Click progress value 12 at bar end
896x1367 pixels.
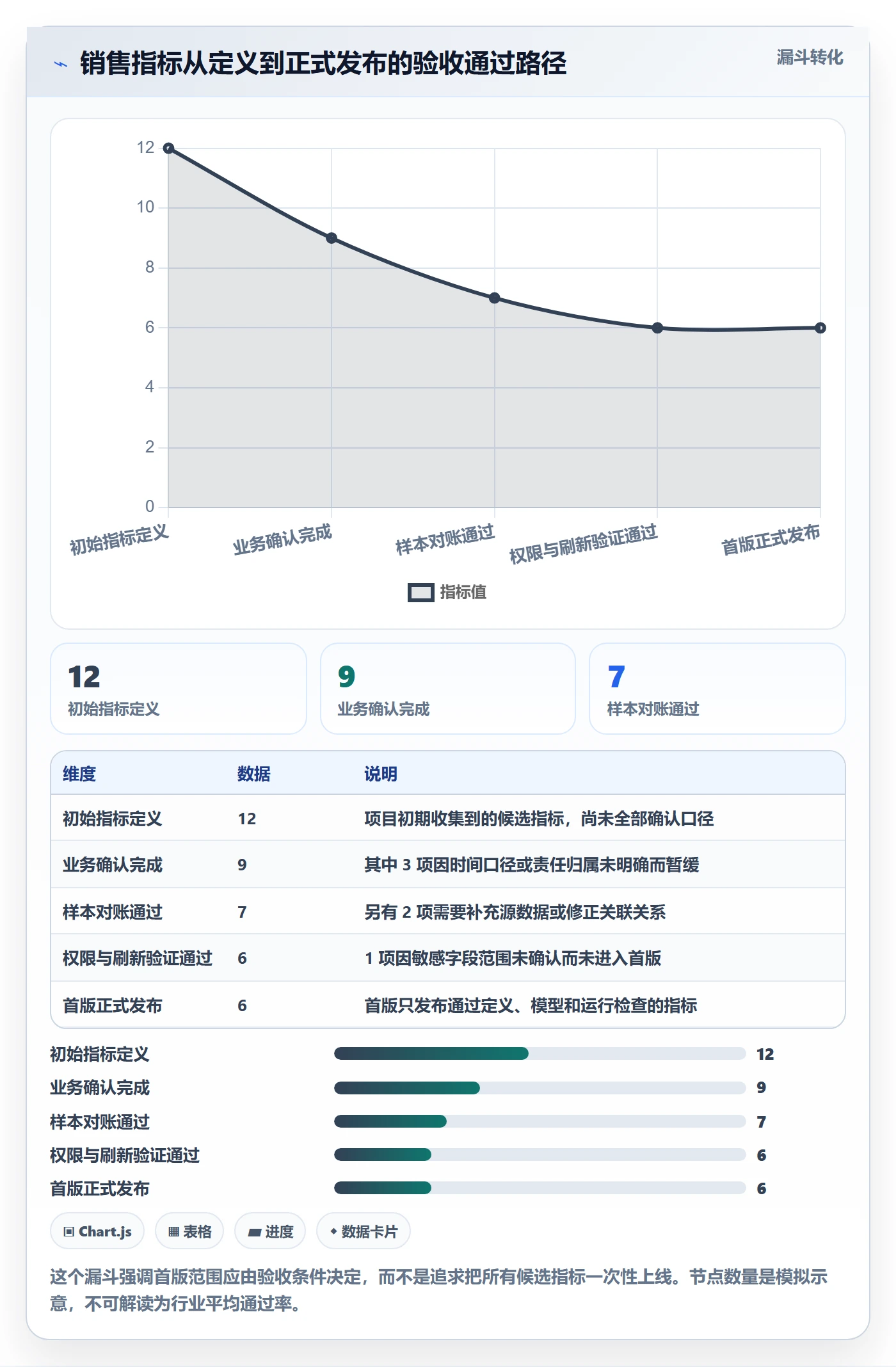tap(765, 1054)
